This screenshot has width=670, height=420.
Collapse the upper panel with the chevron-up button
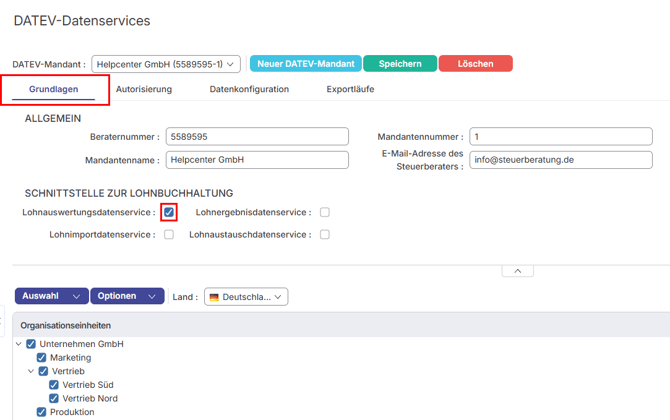pos(517,271)
